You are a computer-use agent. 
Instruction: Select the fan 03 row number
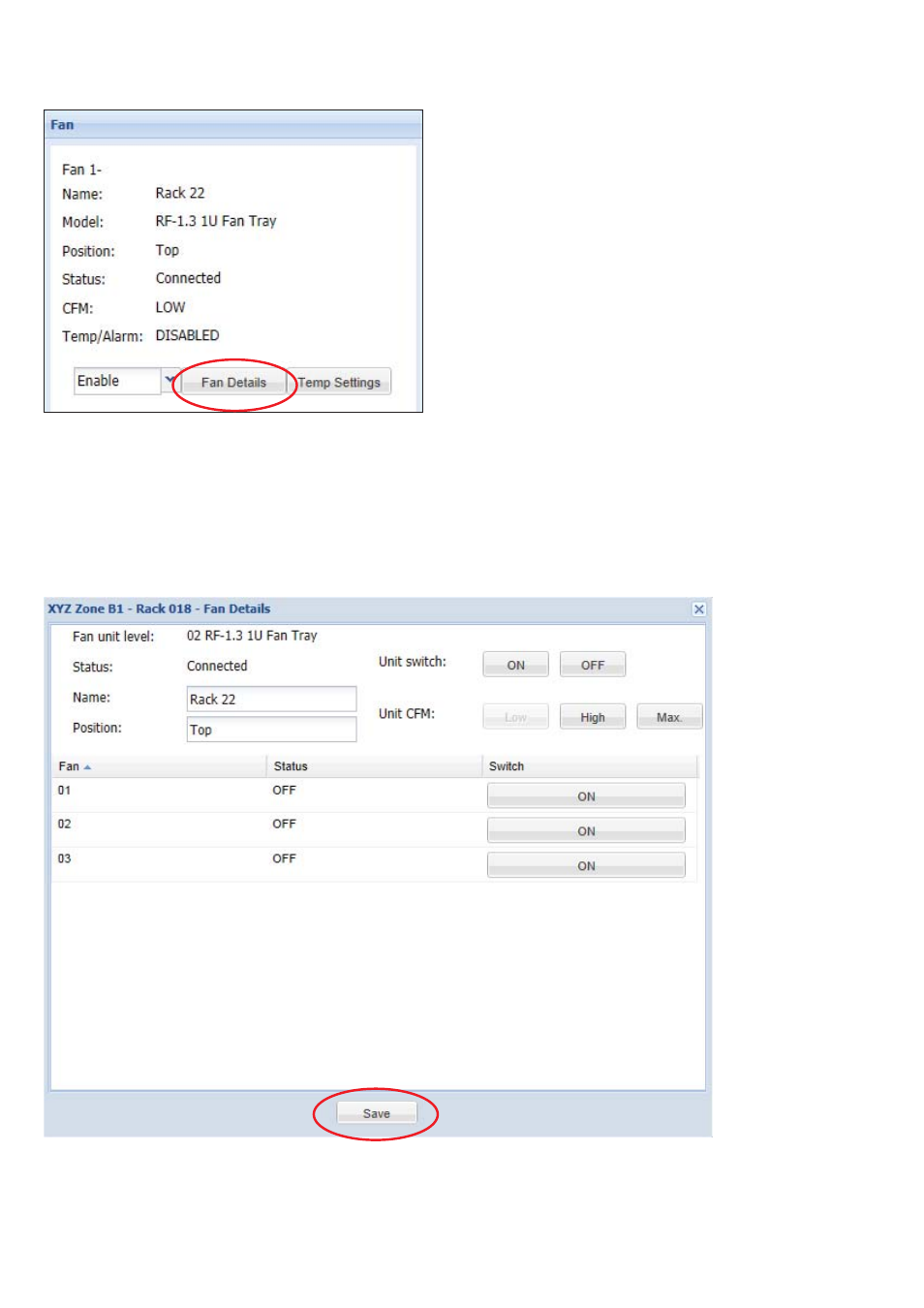point(64,858)
